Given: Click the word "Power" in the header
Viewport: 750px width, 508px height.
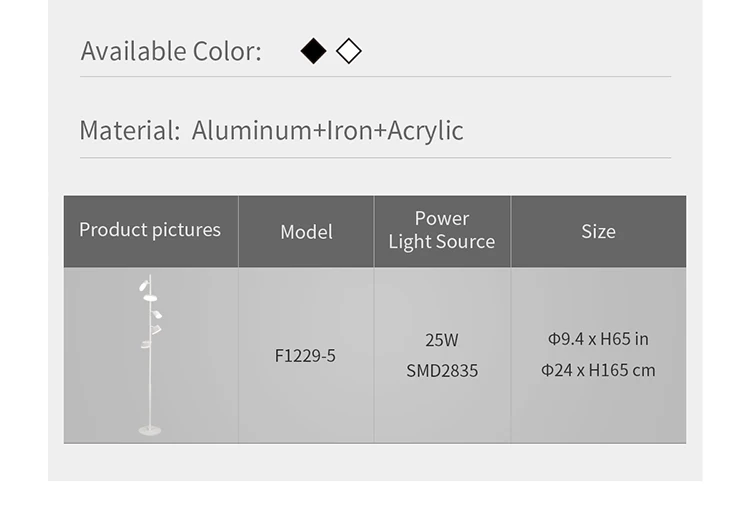Looking at the screenshot, I should pyautogui.click(x=442, y=218).
